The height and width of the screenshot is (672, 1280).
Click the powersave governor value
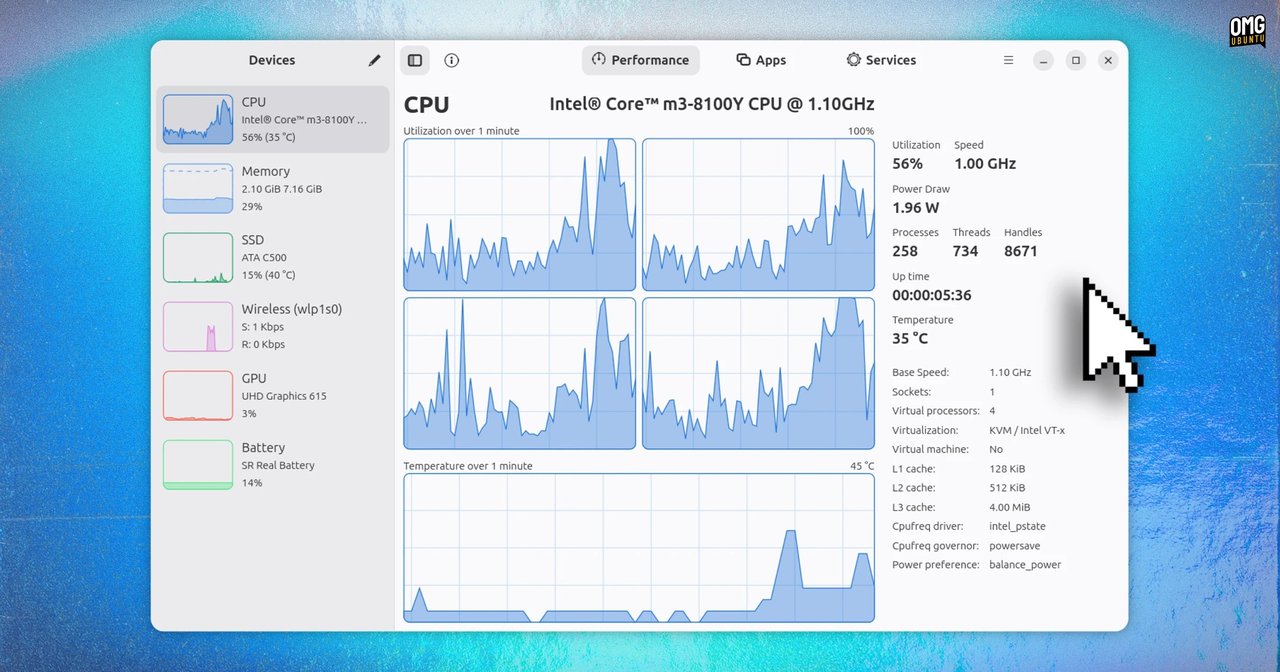click(1017, 546)
